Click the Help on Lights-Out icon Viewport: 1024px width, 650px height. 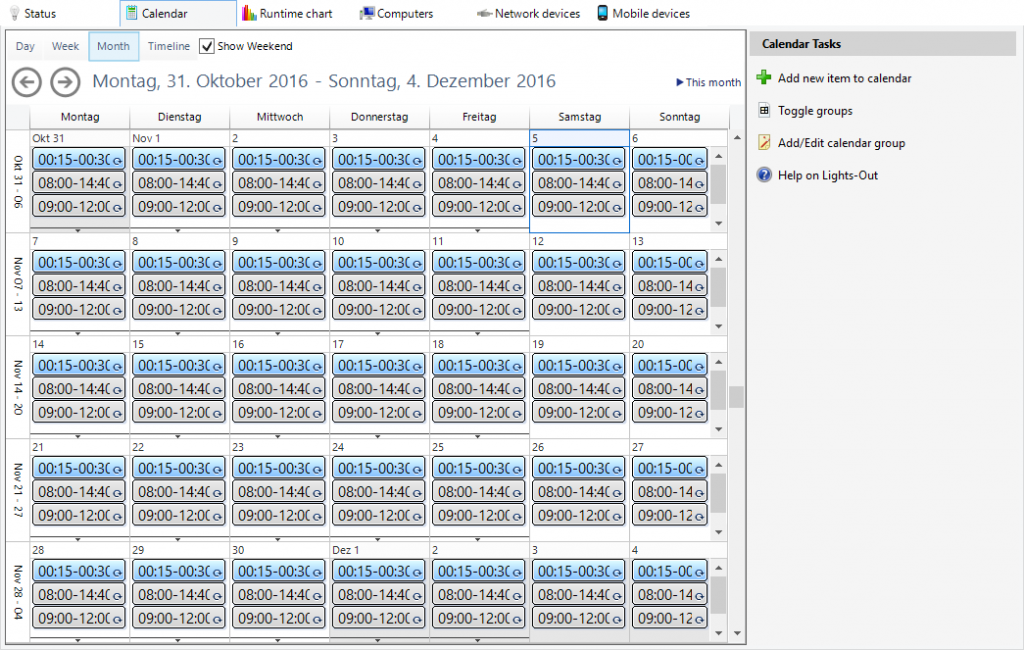point(764,175)
